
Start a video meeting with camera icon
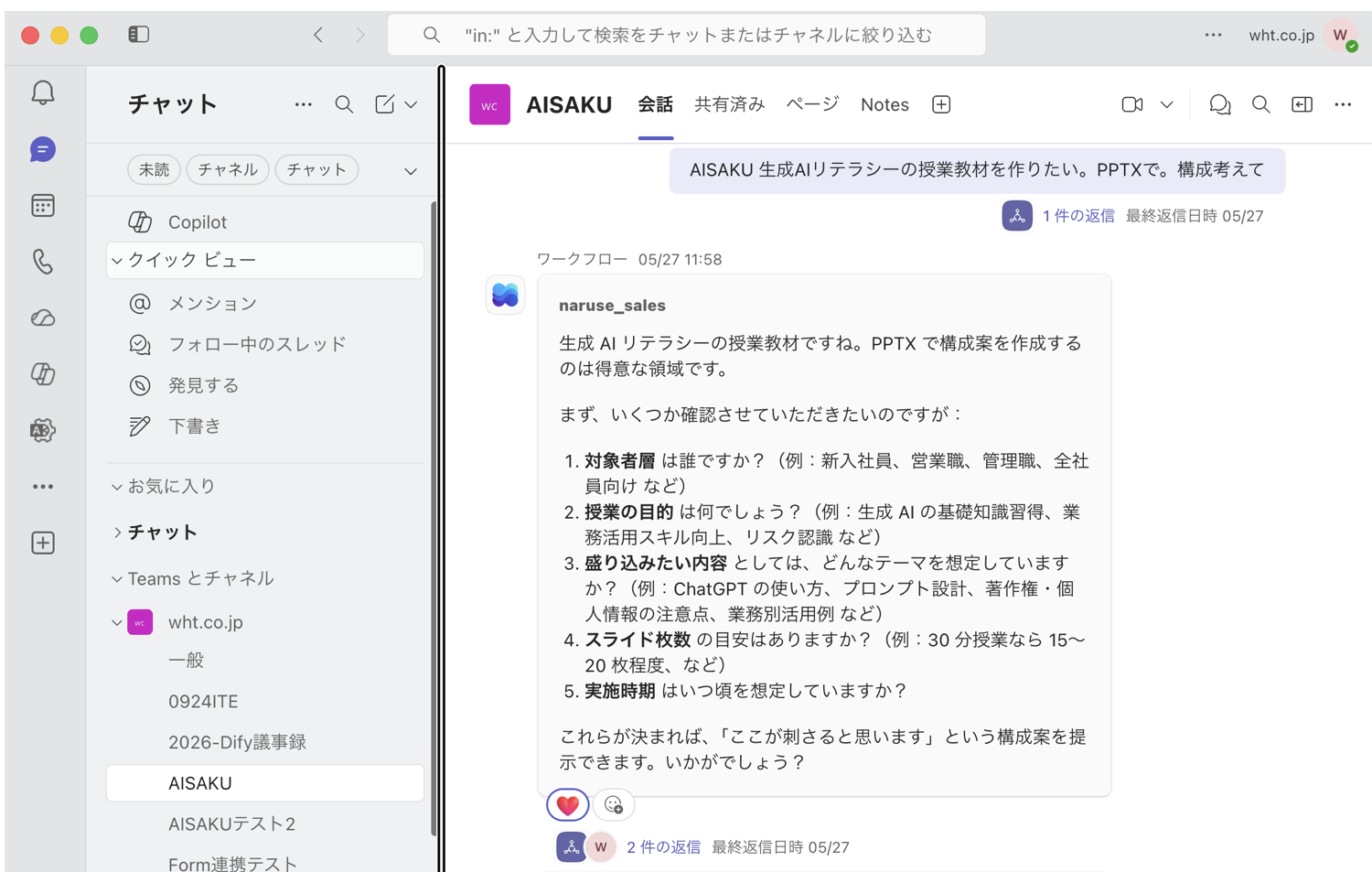1132,104
